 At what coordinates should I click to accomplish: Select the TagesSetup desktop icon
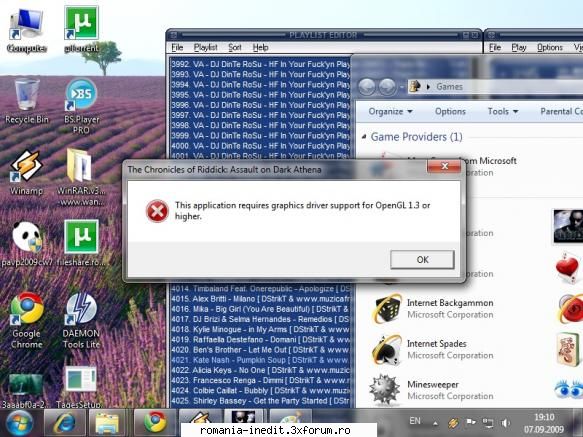click(80, 387)
